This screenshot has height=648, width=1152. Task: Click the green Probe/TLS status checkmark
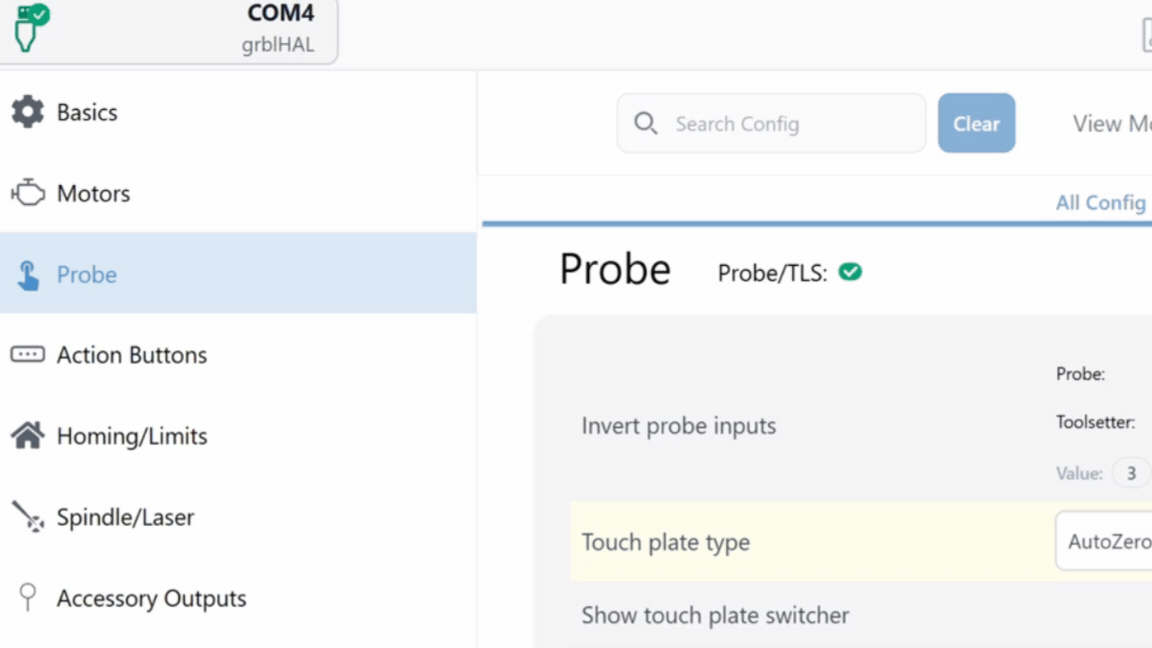tap(850, 272)
